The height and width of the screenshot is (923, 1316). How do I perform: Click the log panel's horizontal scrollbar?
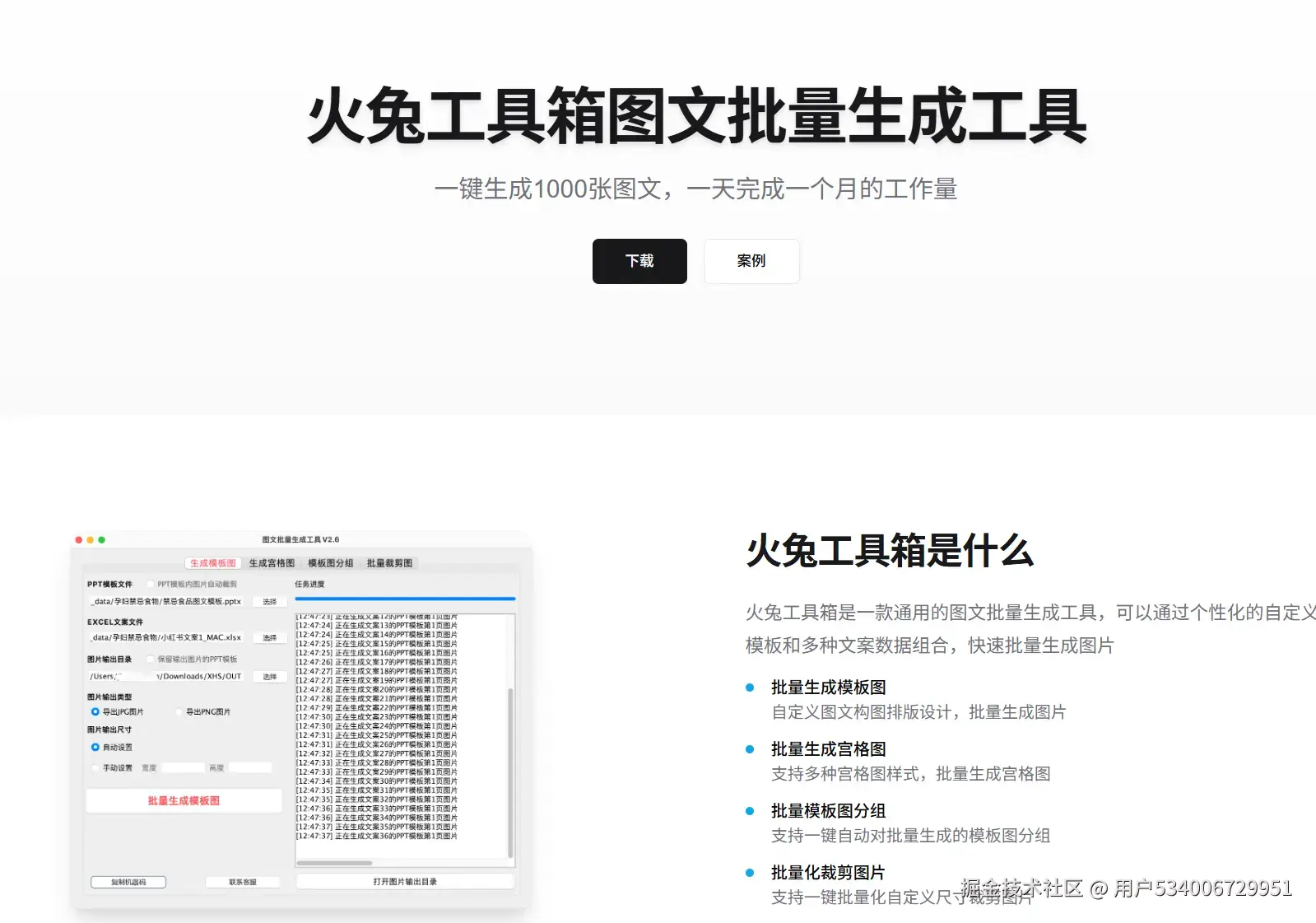pyautogui.click(x=334, y=863)
